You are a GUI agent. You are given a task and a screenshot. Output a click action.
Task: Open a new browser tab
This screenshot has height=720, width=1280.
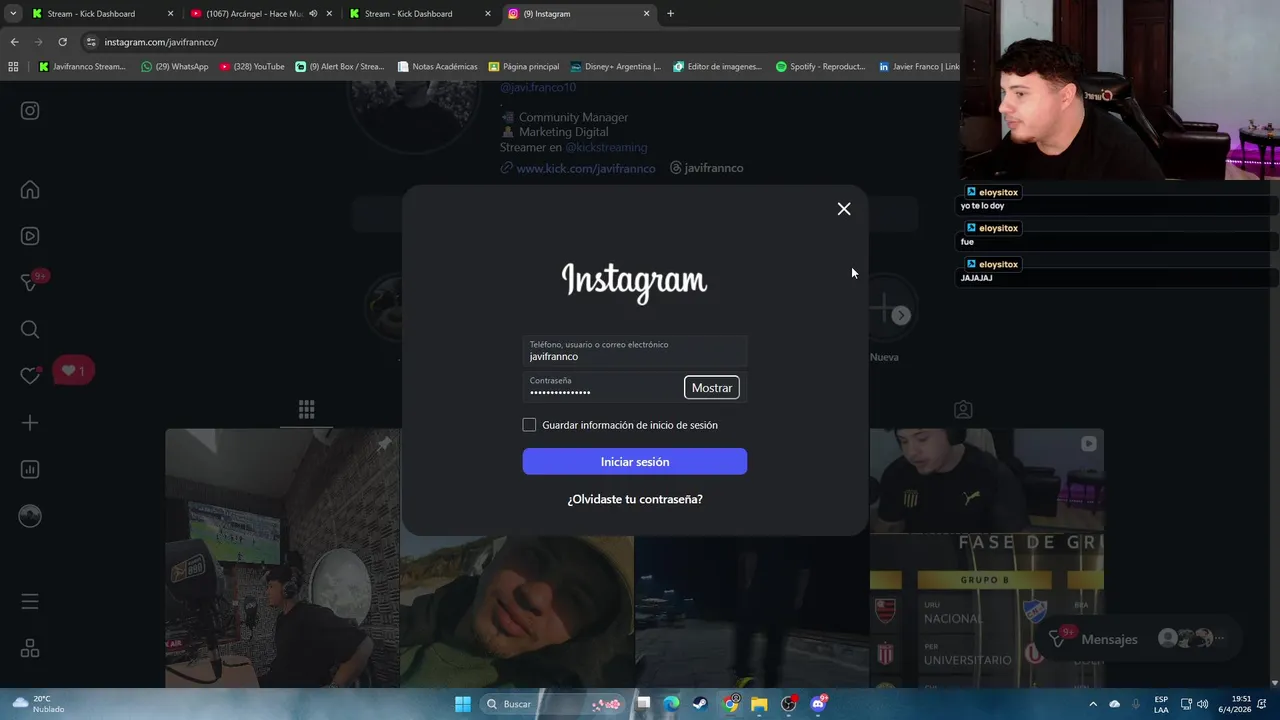point(670,14)
